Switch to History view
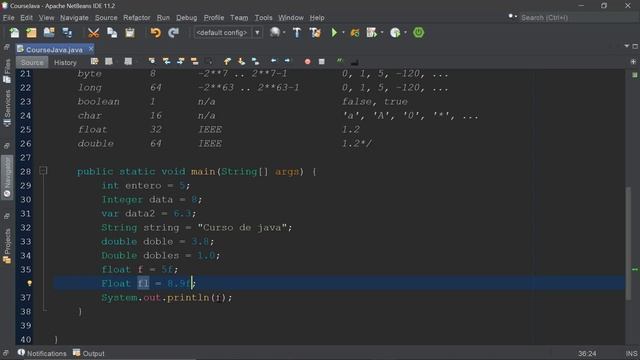 tap(65, 62)
